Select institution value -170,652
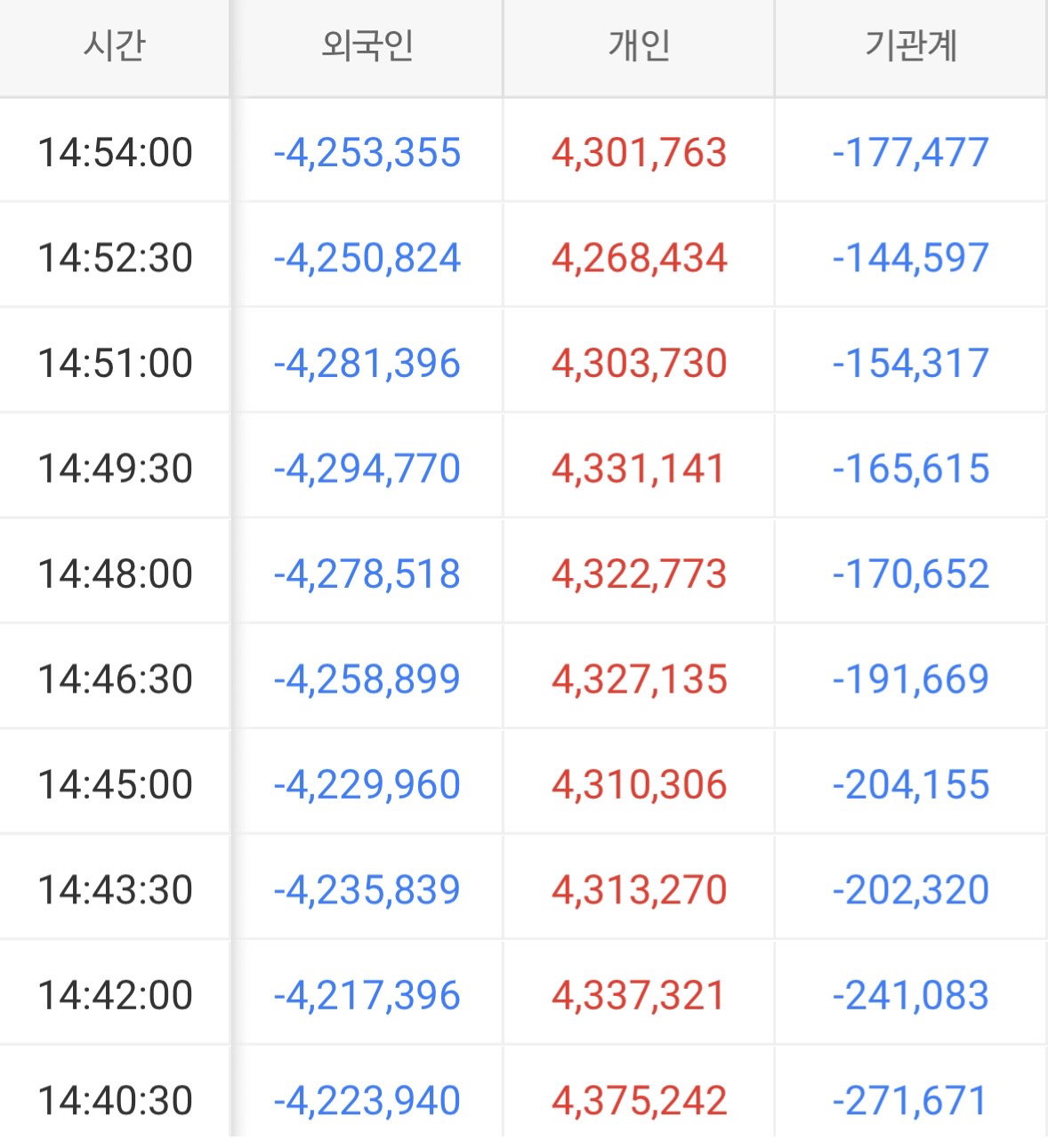Viewport: 1048px width, 1148px height. tap(911, 574)
